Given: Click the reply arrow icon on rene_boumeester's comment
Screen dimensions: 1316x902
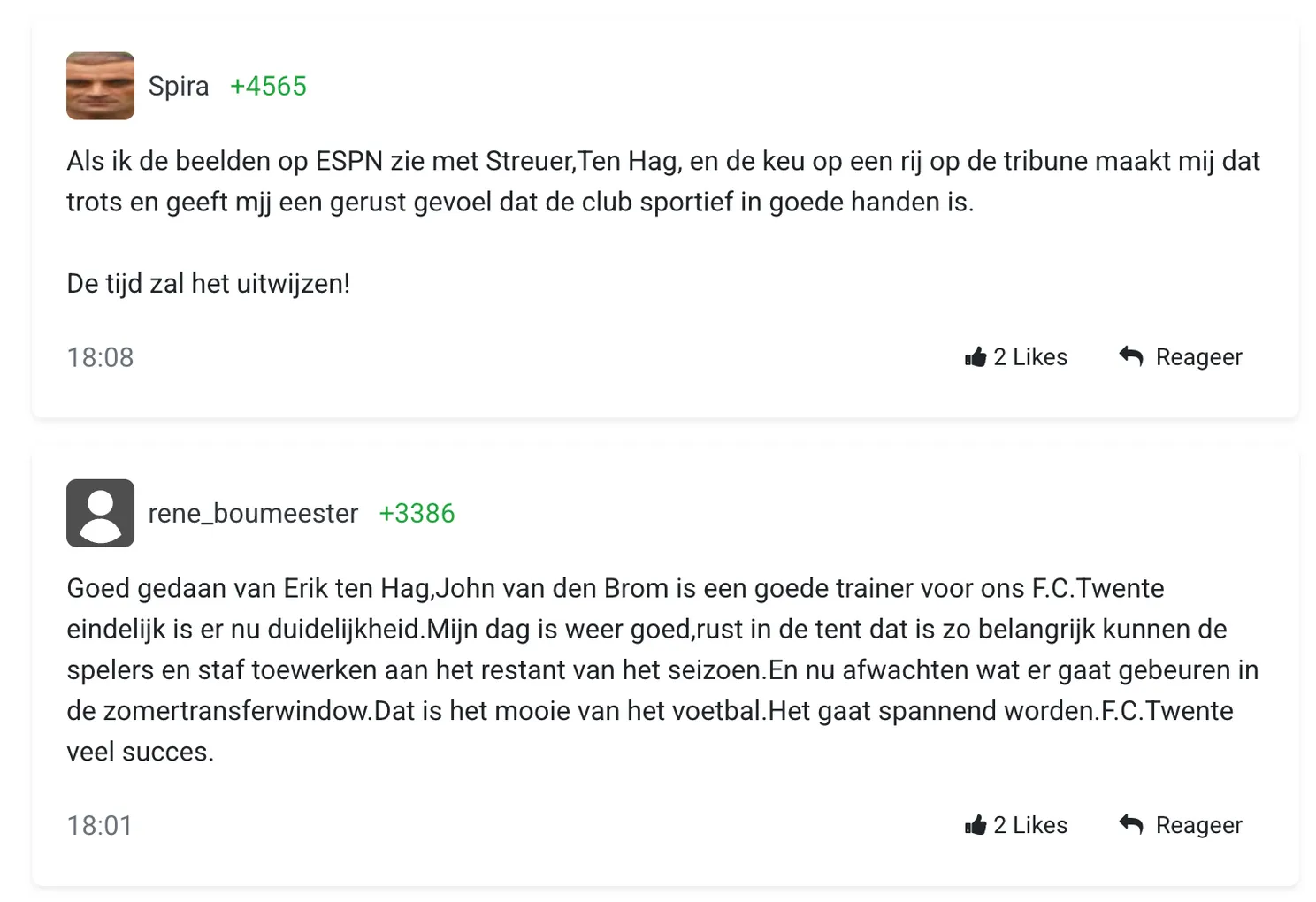Looking at the screenshot, I should pyautogui.click(x=1129, y=823).
